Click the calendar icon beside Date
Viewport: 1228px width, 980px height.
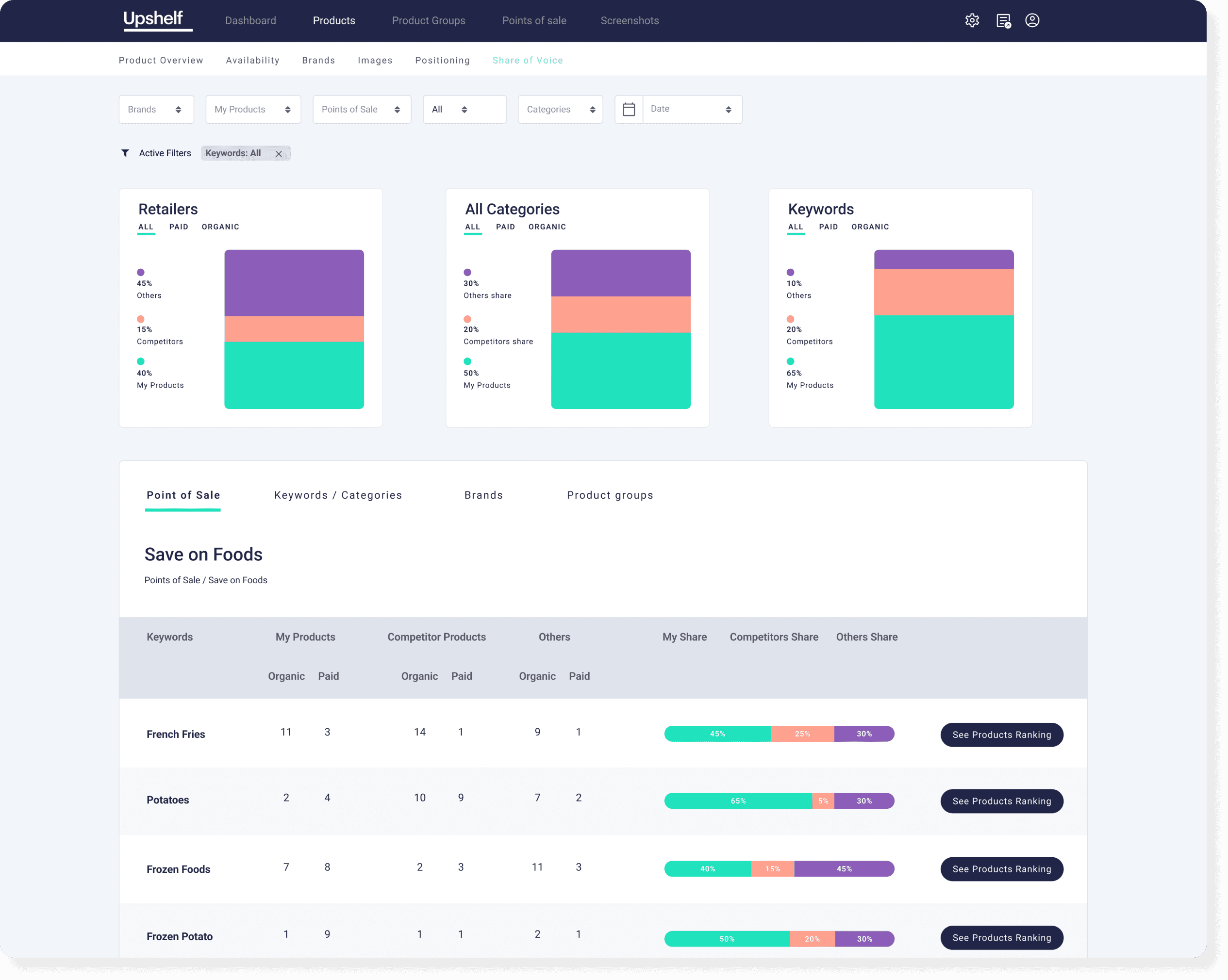click(629, 109)
